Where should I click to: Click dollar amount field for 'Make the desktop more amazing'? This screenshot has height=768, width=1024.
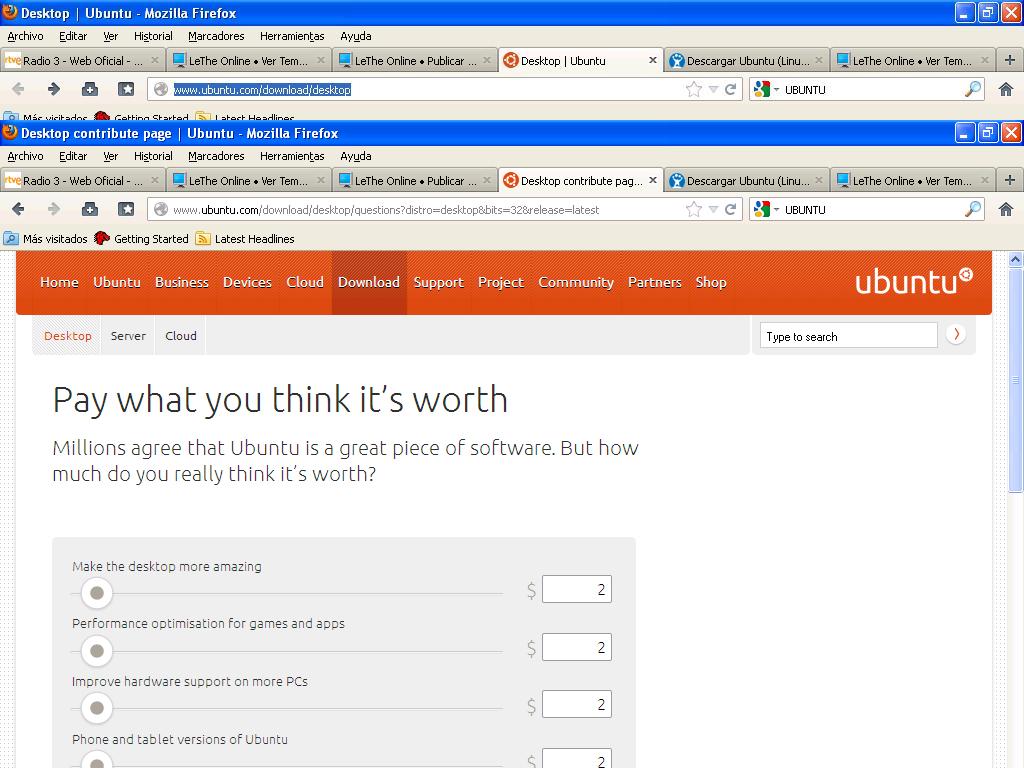click(577, 589)
